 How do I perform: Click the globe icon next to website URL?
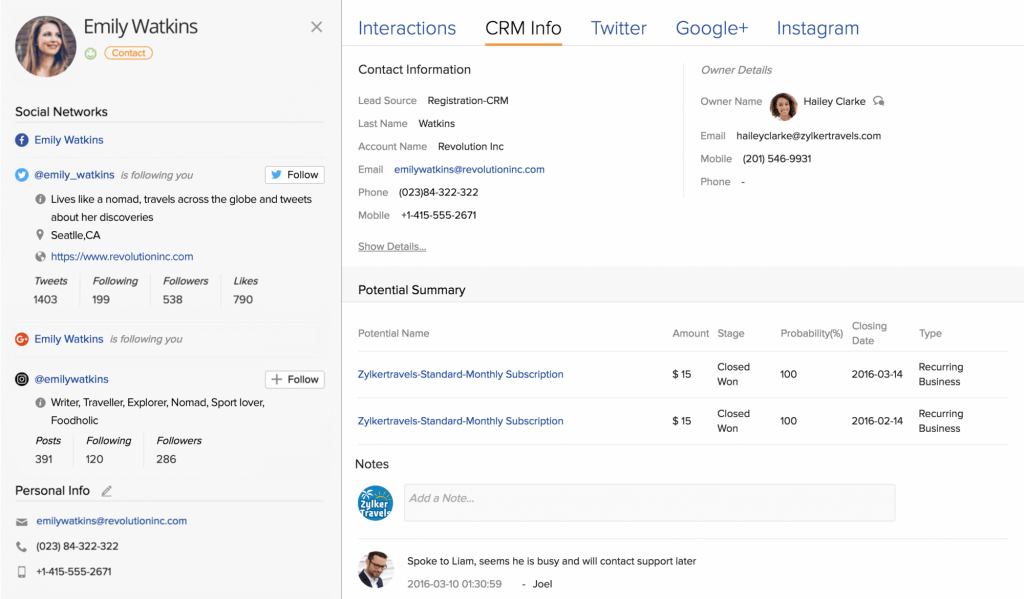(40, 257)
